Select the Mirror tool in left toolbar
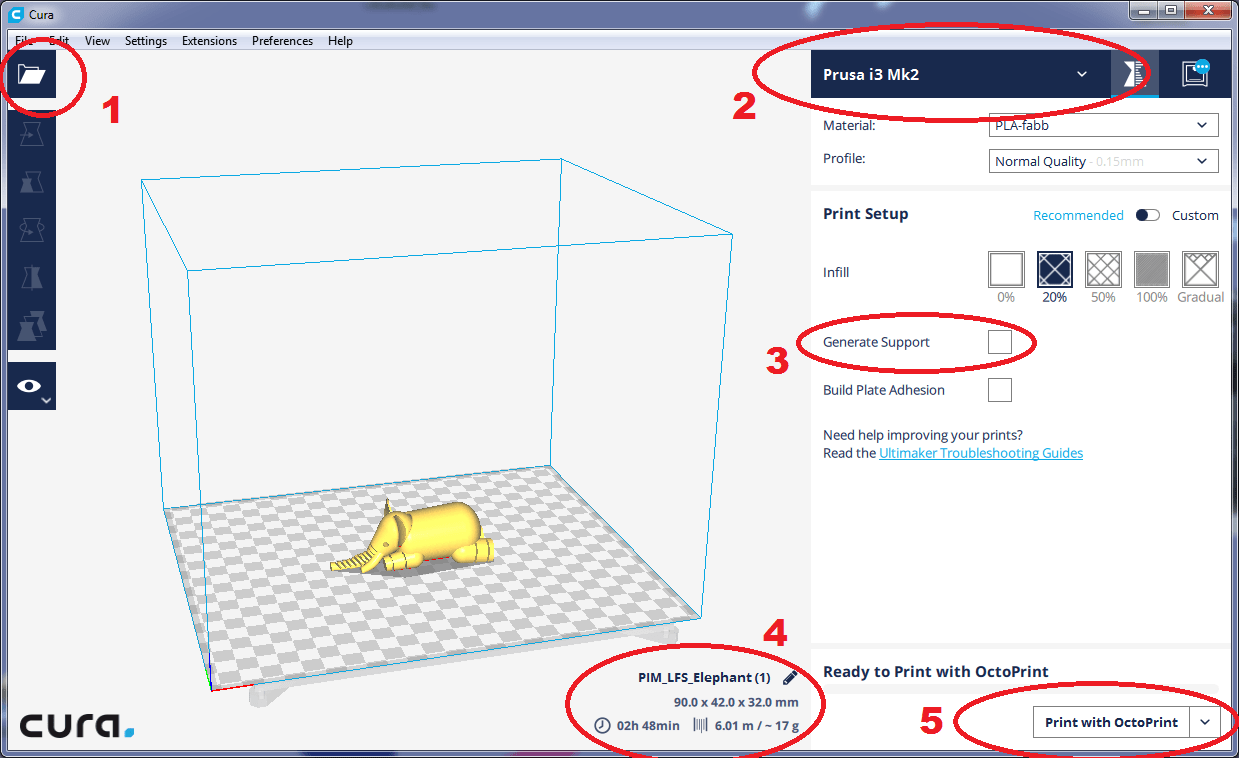This screenshot has height=758, width=1239. 32,277
